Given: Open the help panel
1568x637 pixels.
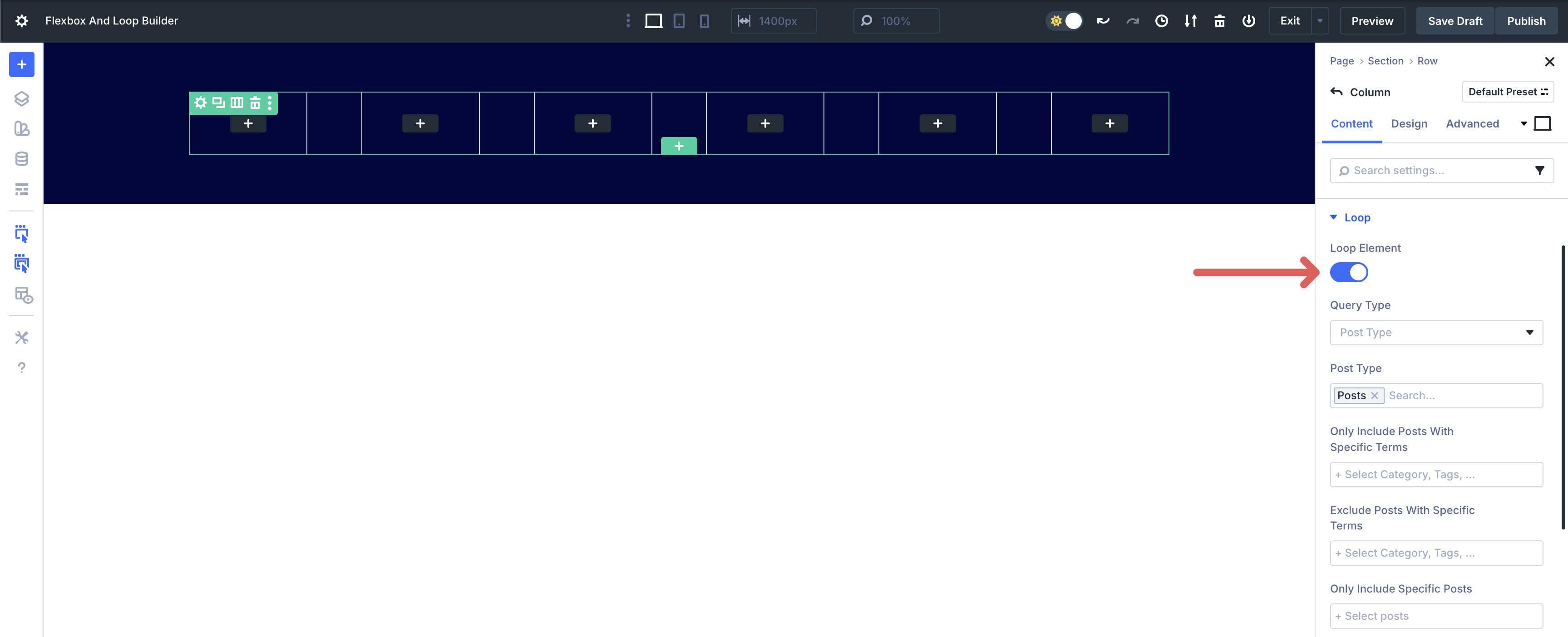Looking at the screenshot, I should (21, 367).
